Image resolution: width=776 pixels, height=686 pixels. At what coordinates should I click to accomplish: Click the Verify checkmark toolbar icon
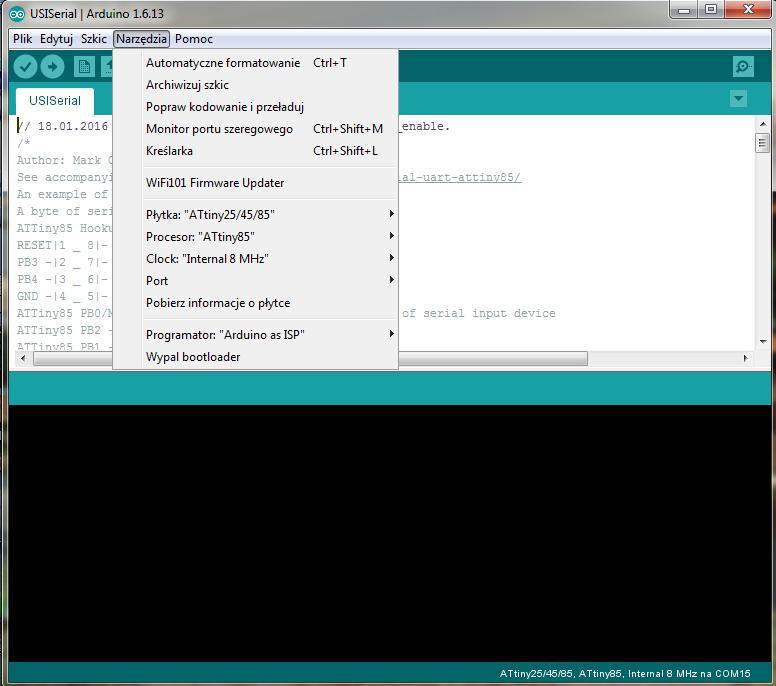click(25, 66)
